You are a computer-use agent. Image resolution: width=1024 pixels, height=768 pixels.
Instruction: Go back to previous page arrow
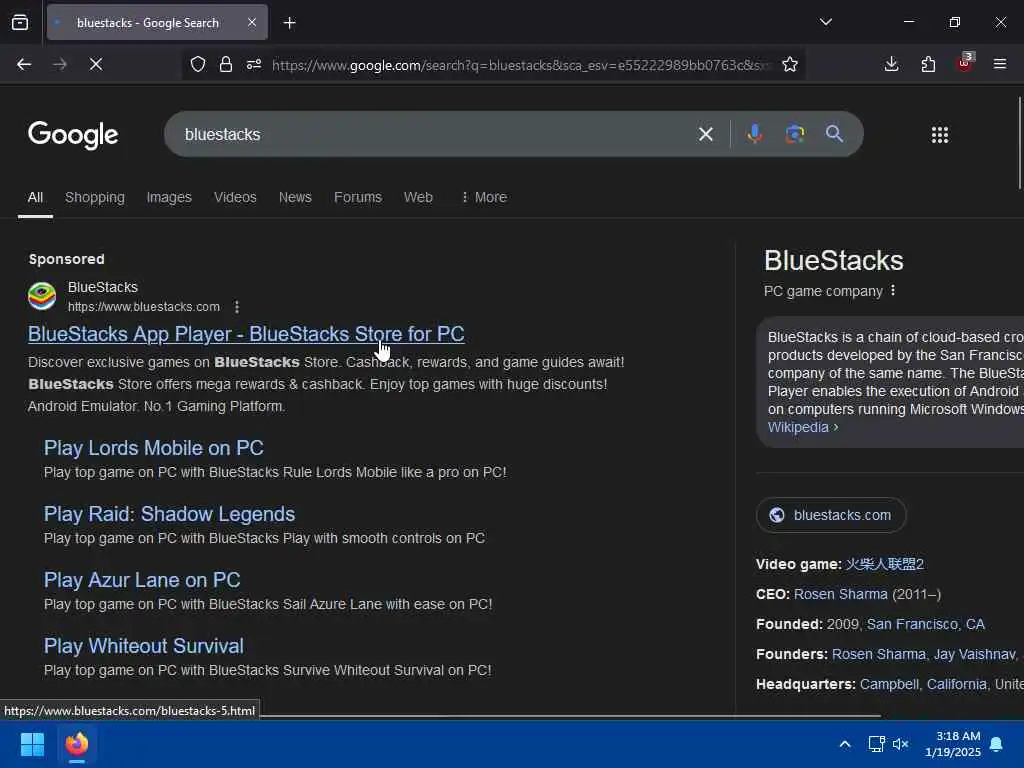[x=24, y=64]
